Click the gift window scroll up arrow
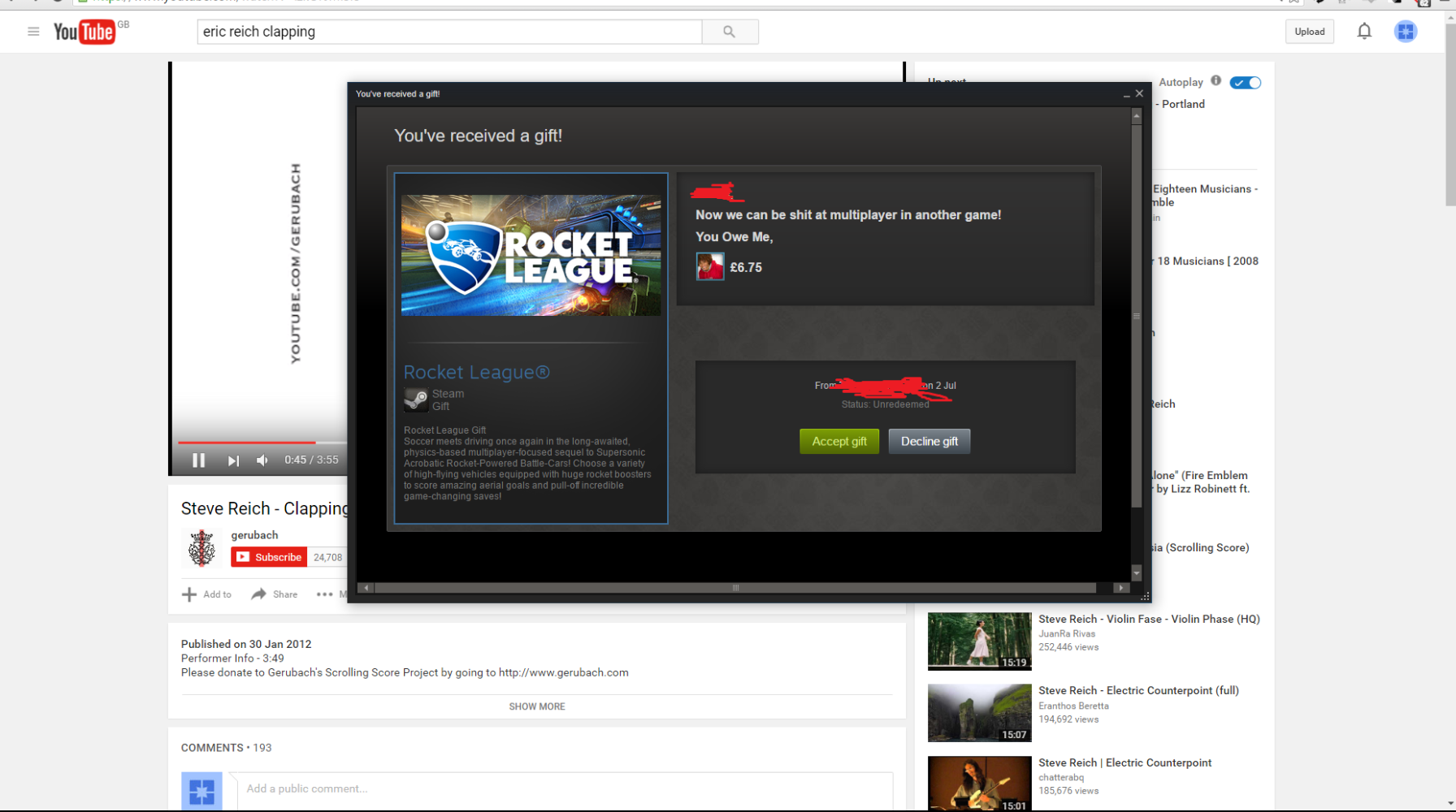This screenshot has height=812, width=1456. click(1137, 116)
